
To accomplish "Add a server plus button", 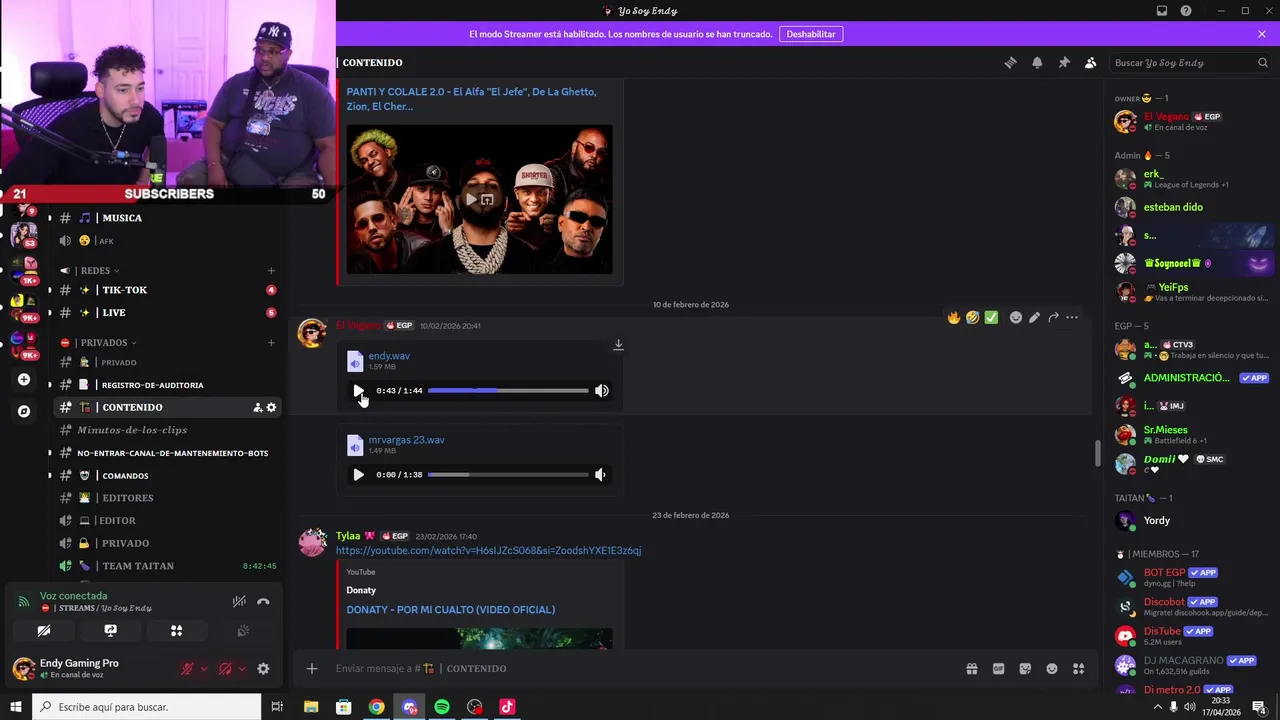I will 24,379.
